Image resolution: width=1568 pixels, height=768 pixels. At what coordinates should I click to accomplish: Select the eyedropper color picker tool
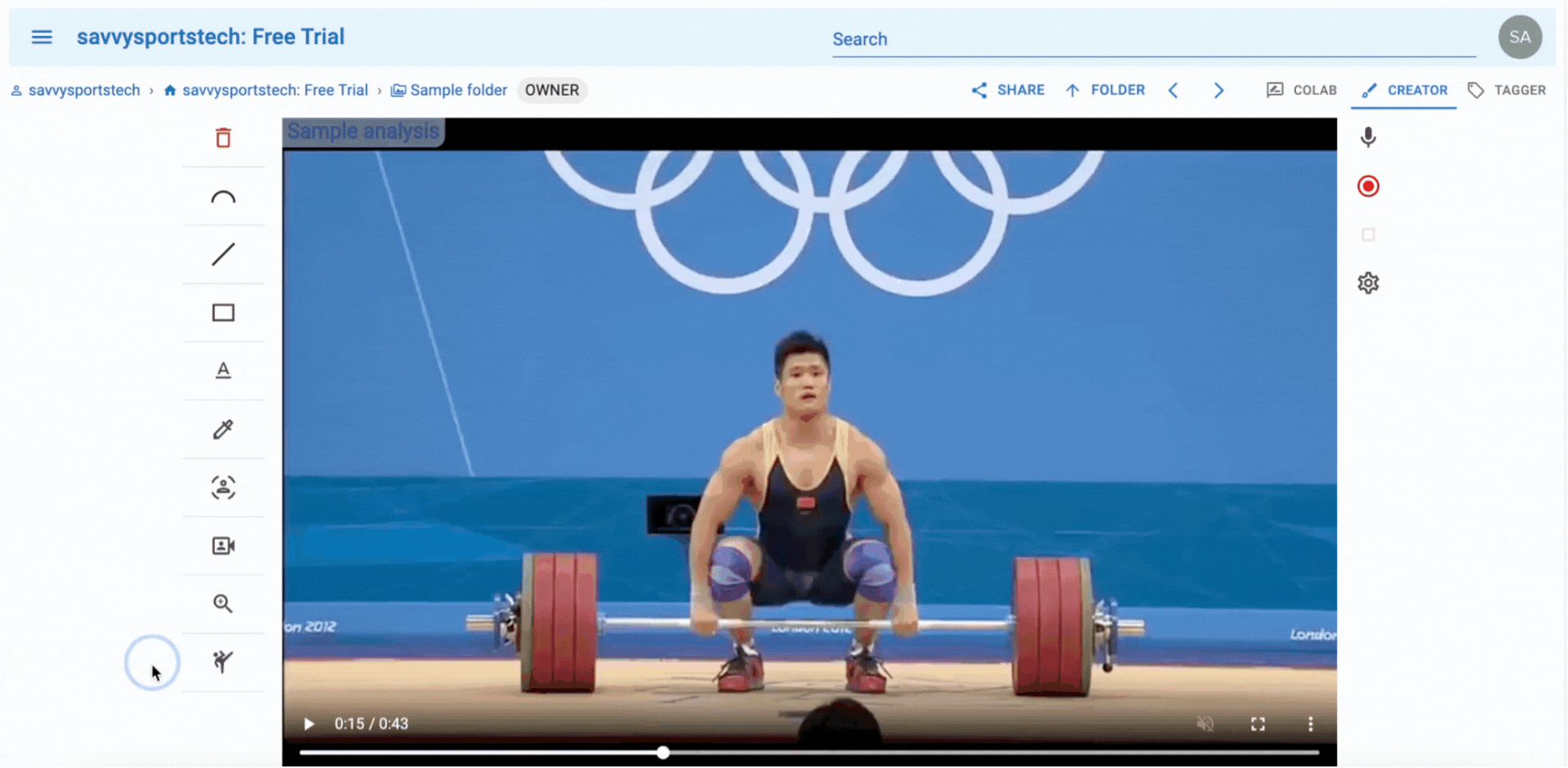[x=223, y=429]
